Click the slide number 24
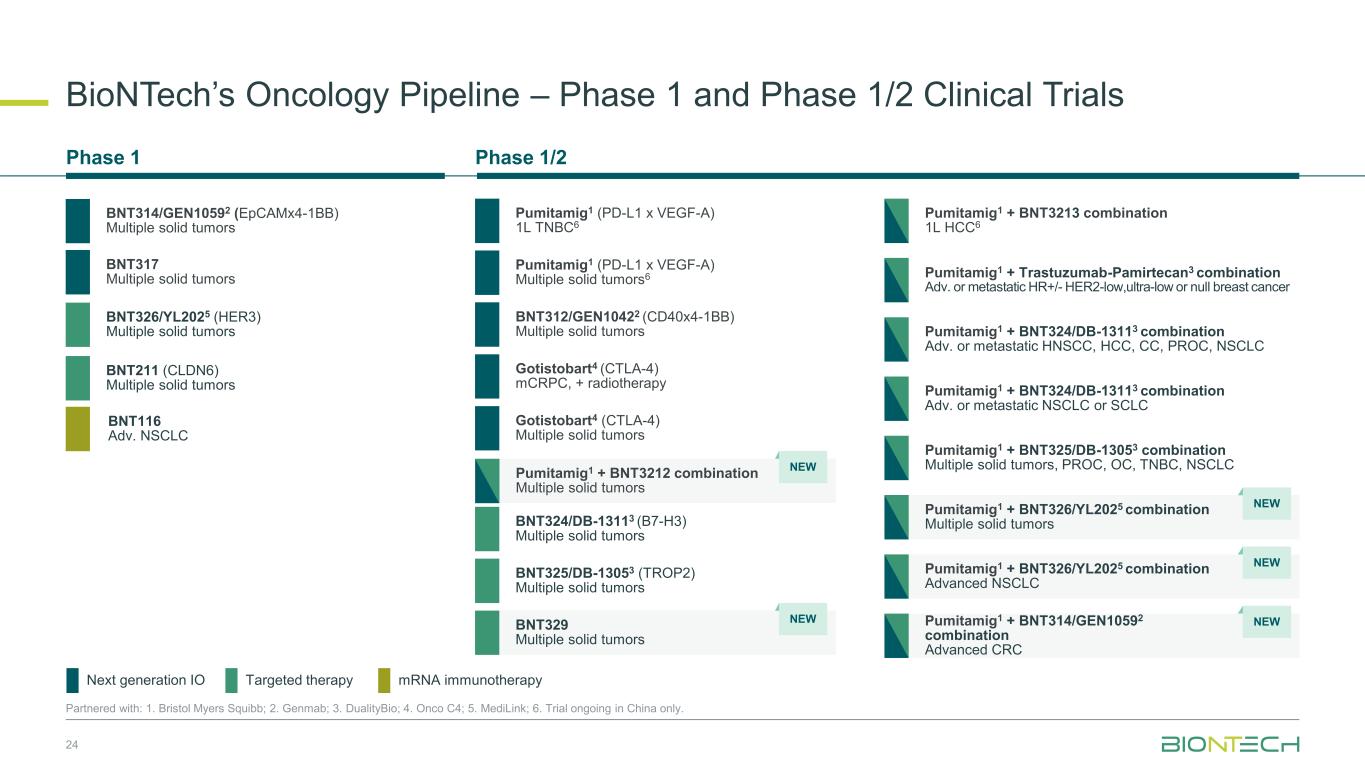The width and height of the screenshot is (1365, 768). (72, 744)
